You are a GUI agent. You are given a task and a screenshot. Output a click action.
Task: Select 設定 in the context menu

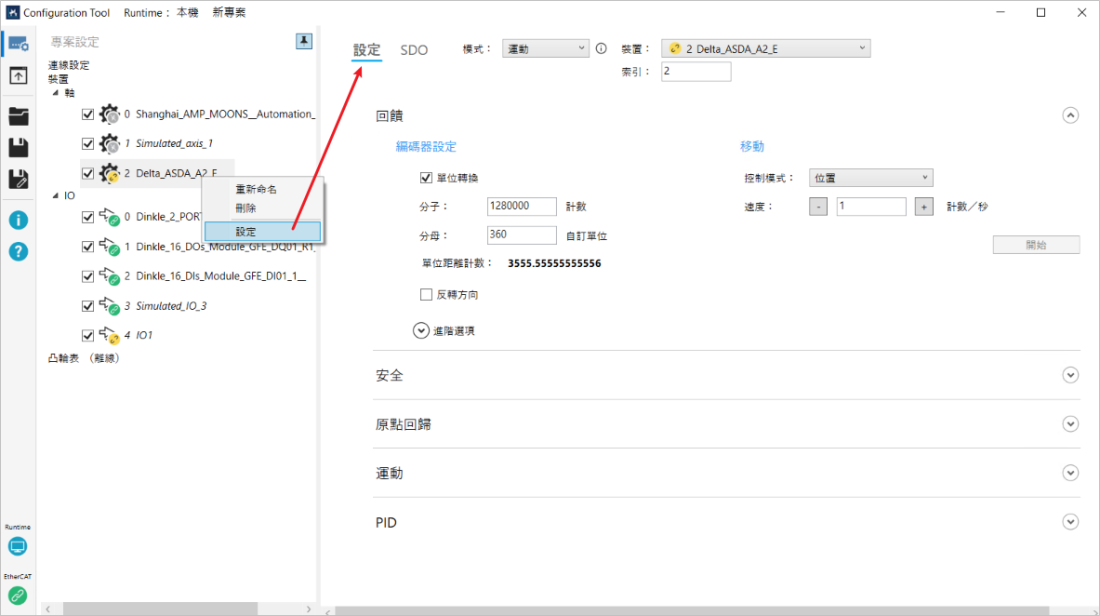point(262,231)
